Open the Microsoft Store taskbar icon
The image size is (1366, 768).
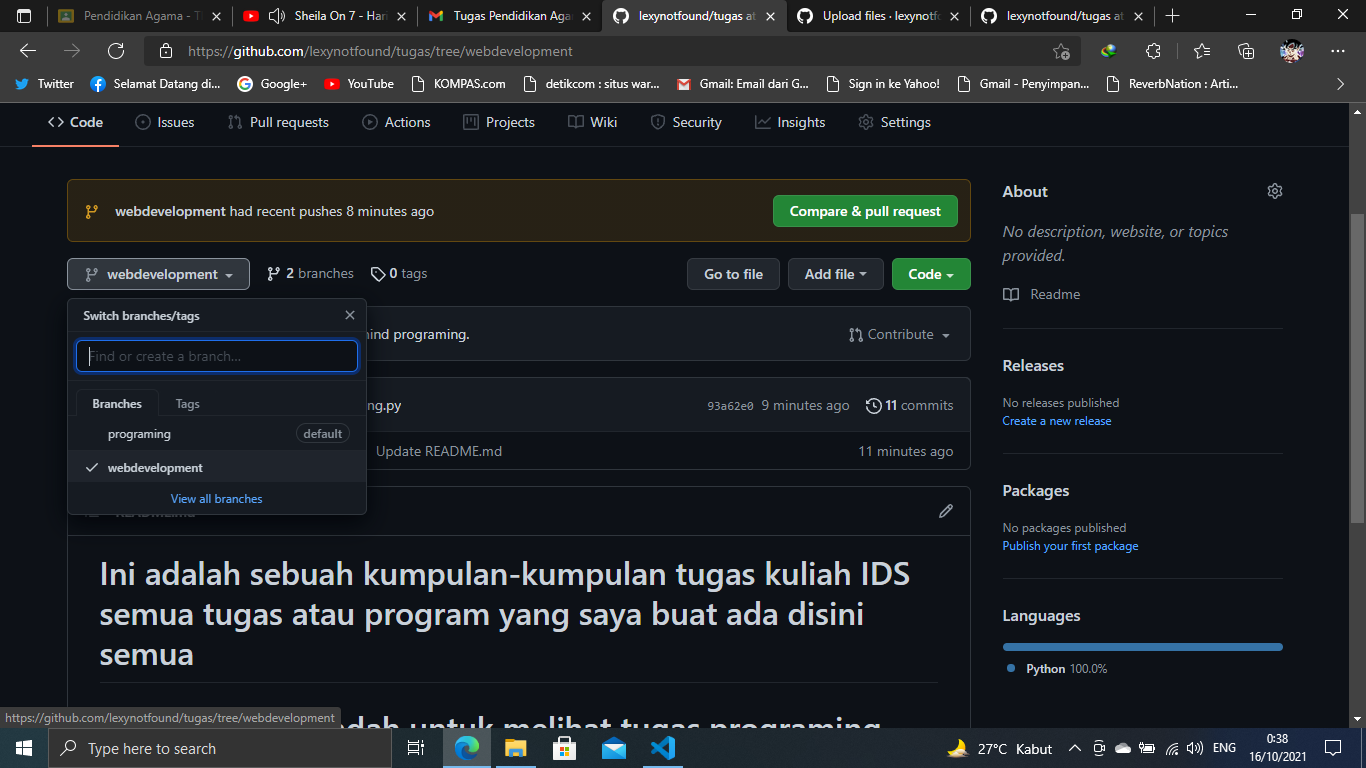(x=564, y=748)
